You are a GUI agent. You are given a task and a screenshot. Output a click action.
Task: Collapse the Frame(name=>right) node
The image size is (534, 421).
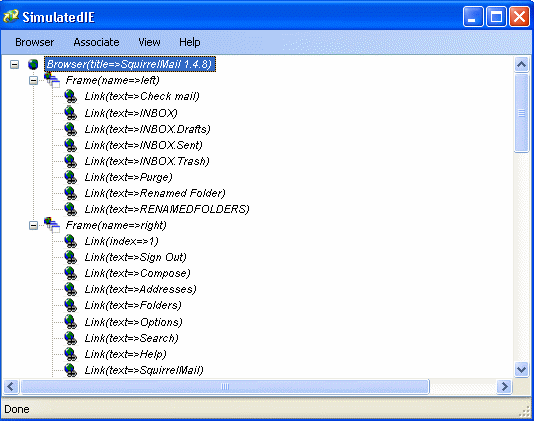click(x=33, y=225)
